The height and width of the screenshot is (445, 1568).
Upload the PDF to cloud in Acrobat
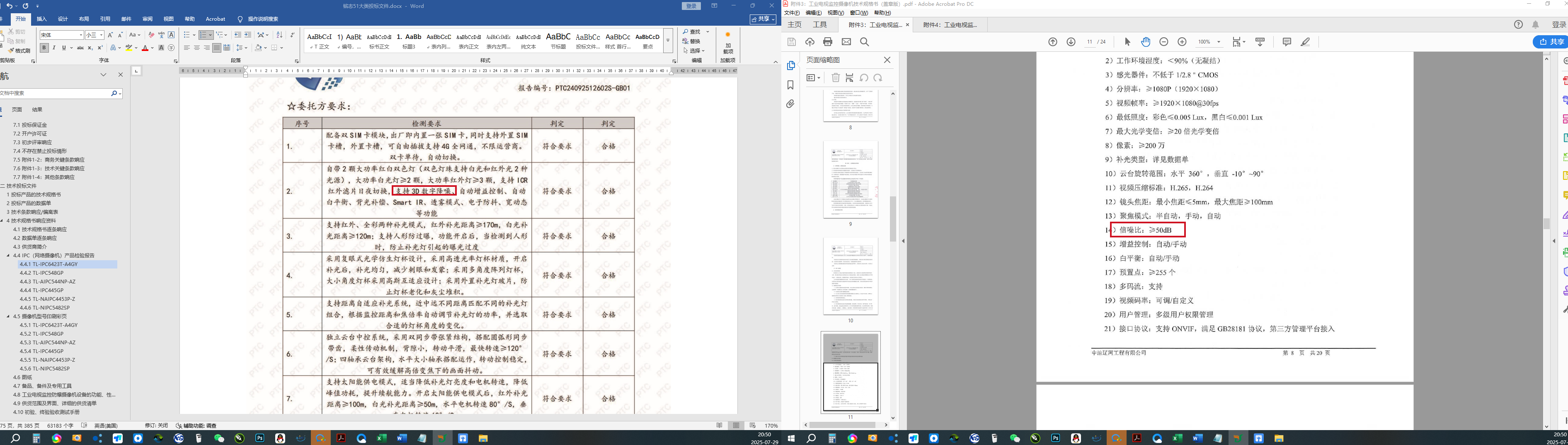(x=809, y=42)
